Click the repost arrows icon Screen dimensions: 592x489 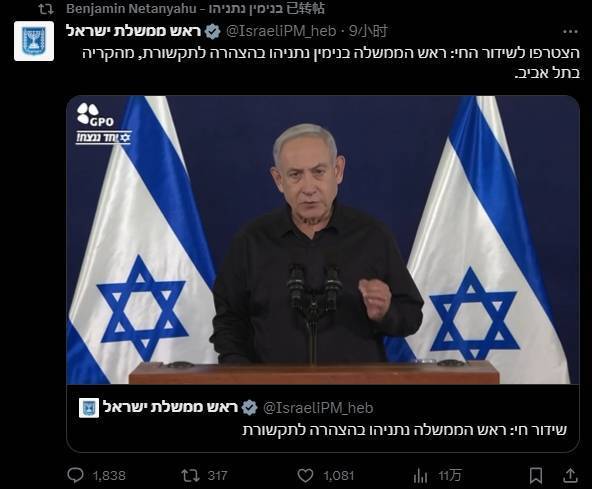pos(190,475)
